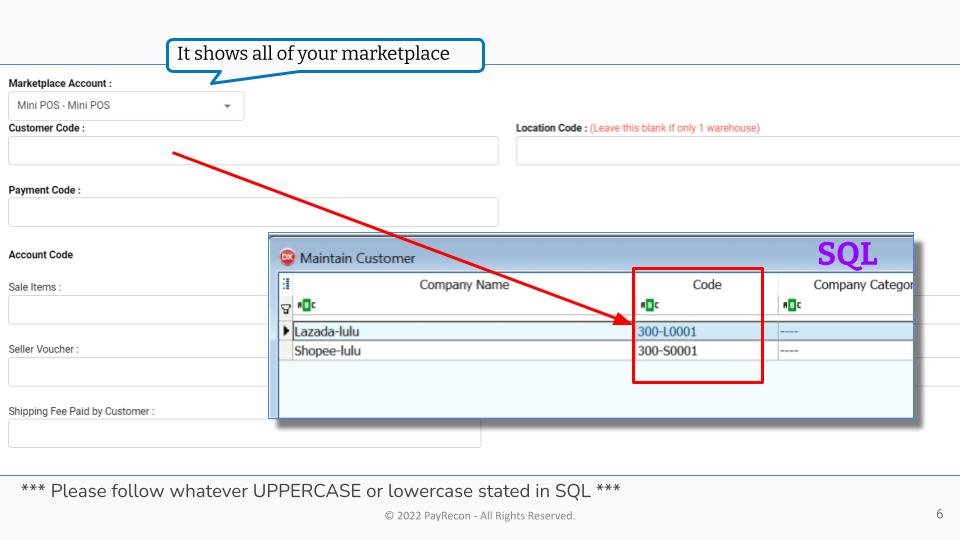This screenshot has height=540, width=960.
Task: Click the filter row funnel icon
Action: 286,308
